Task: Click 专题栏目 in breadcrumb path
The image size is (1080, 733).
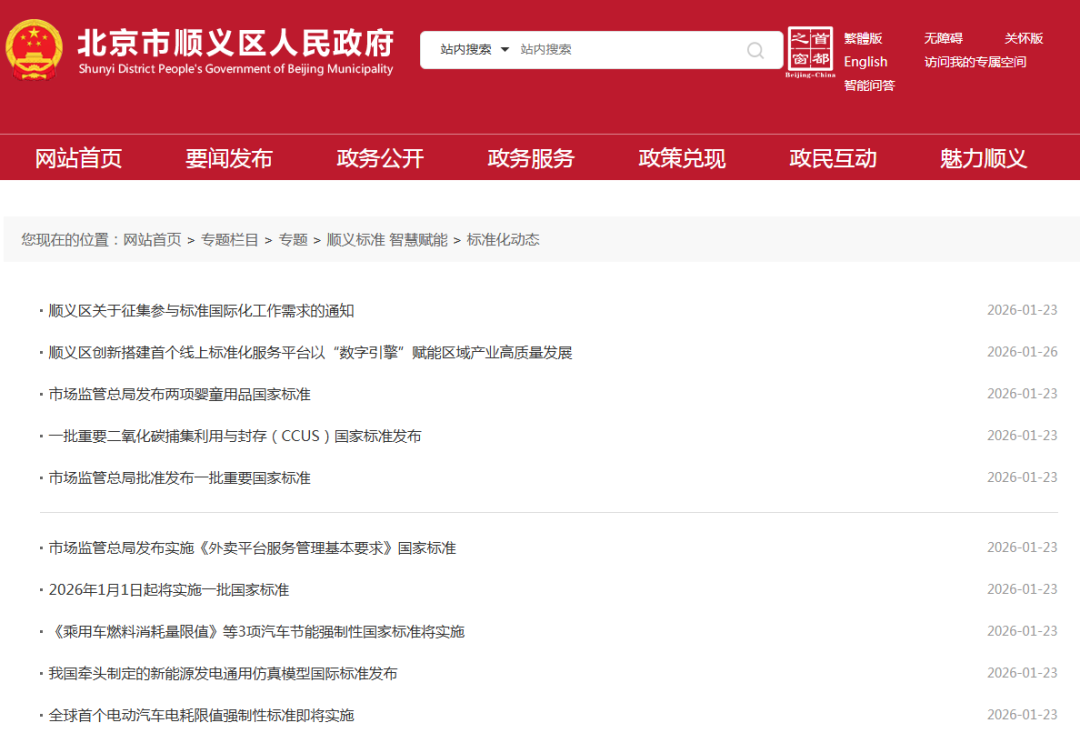Action: pos(229,240)
